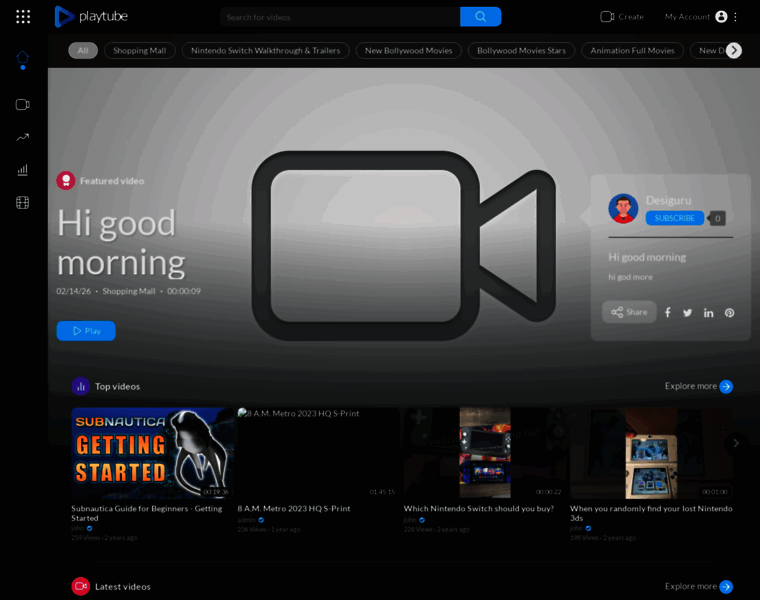Open the apps grid menu icon
This screenshot has height=600, width=760.
23,17
